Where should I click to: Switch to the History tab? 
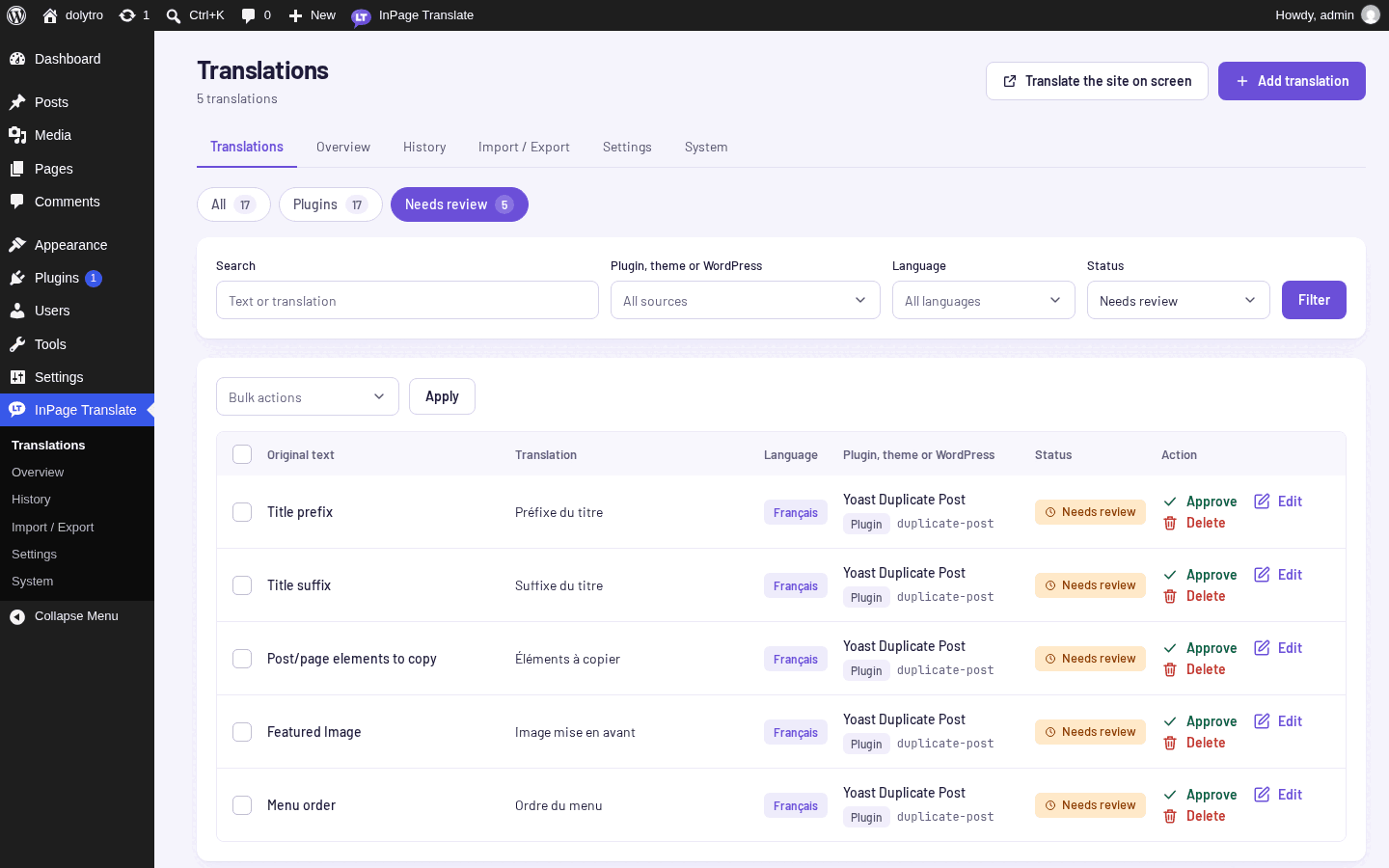coord(424,148)
